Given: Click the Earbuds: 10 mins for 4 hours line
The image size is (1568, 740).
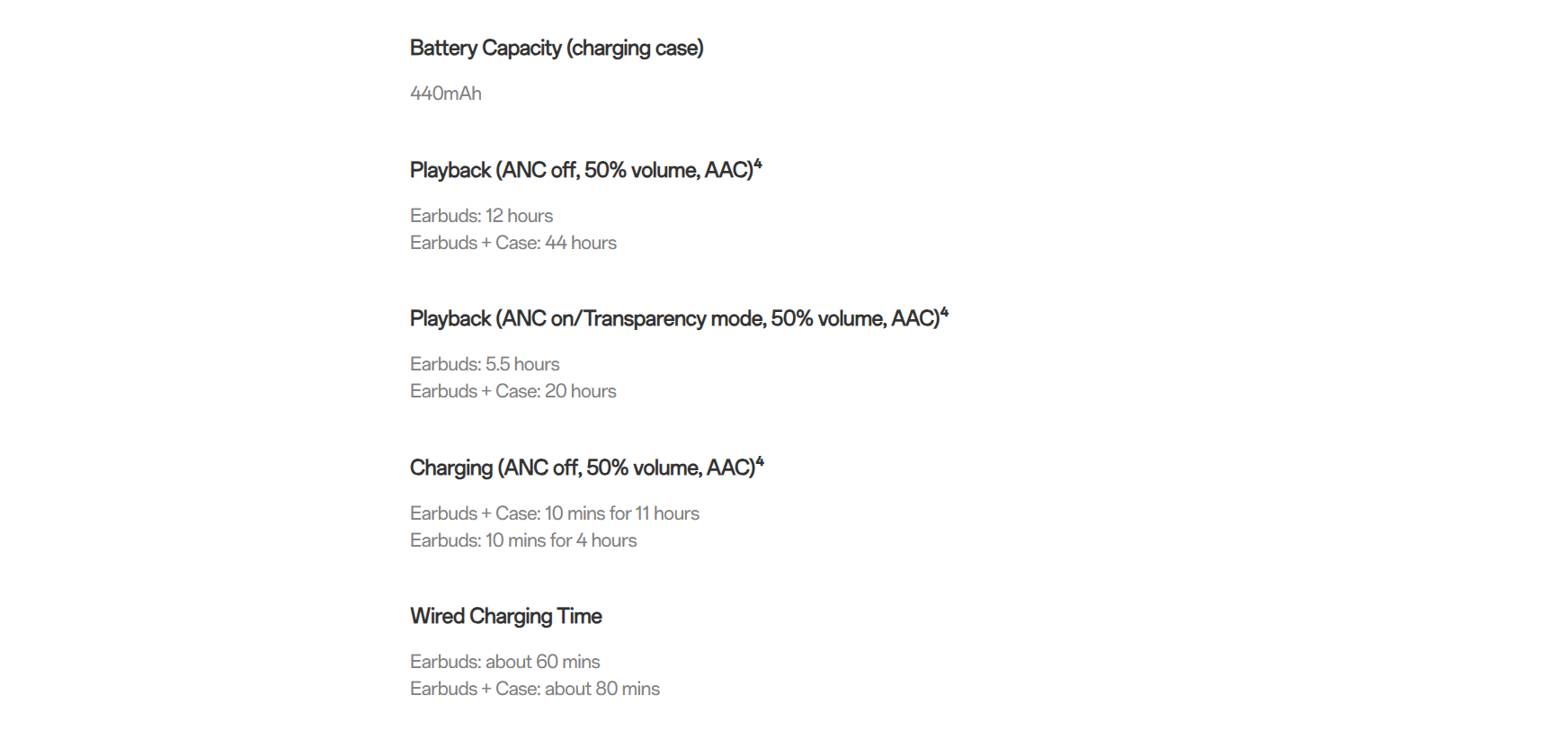Looking at the screenshot, I should pos(523,540).
